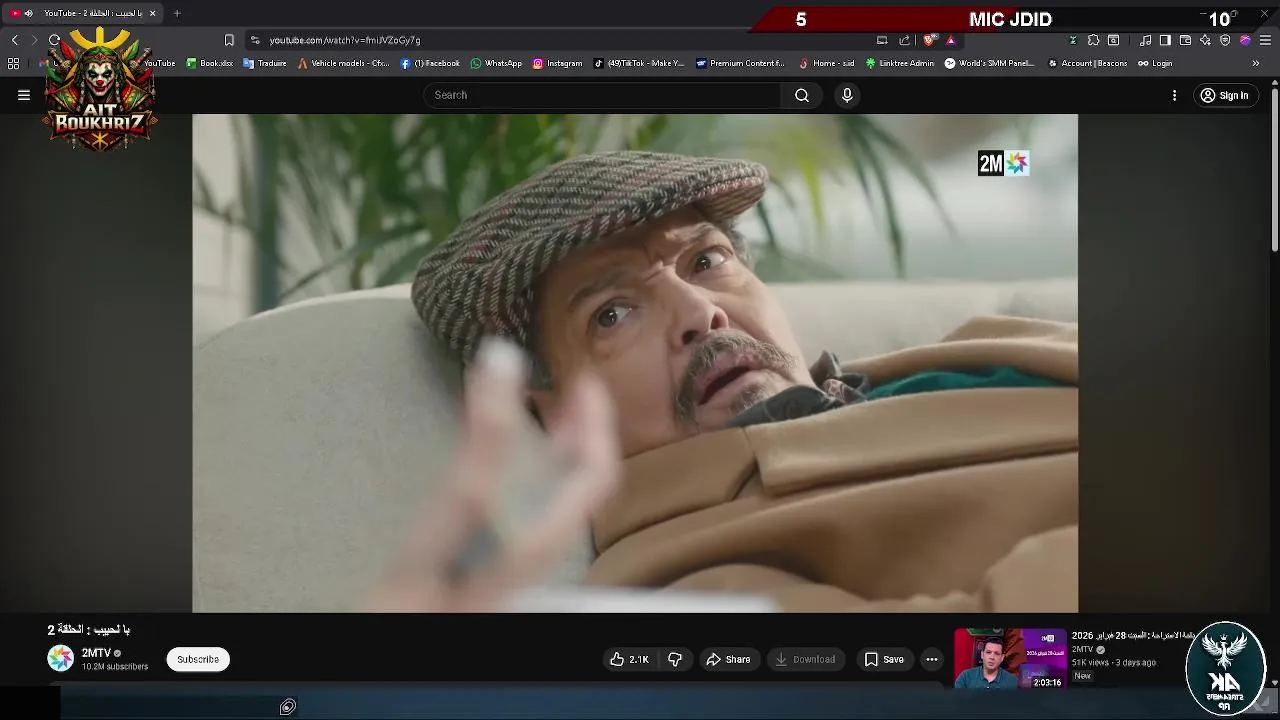Open the 2MTV channel avatar

tap(61, 658)
